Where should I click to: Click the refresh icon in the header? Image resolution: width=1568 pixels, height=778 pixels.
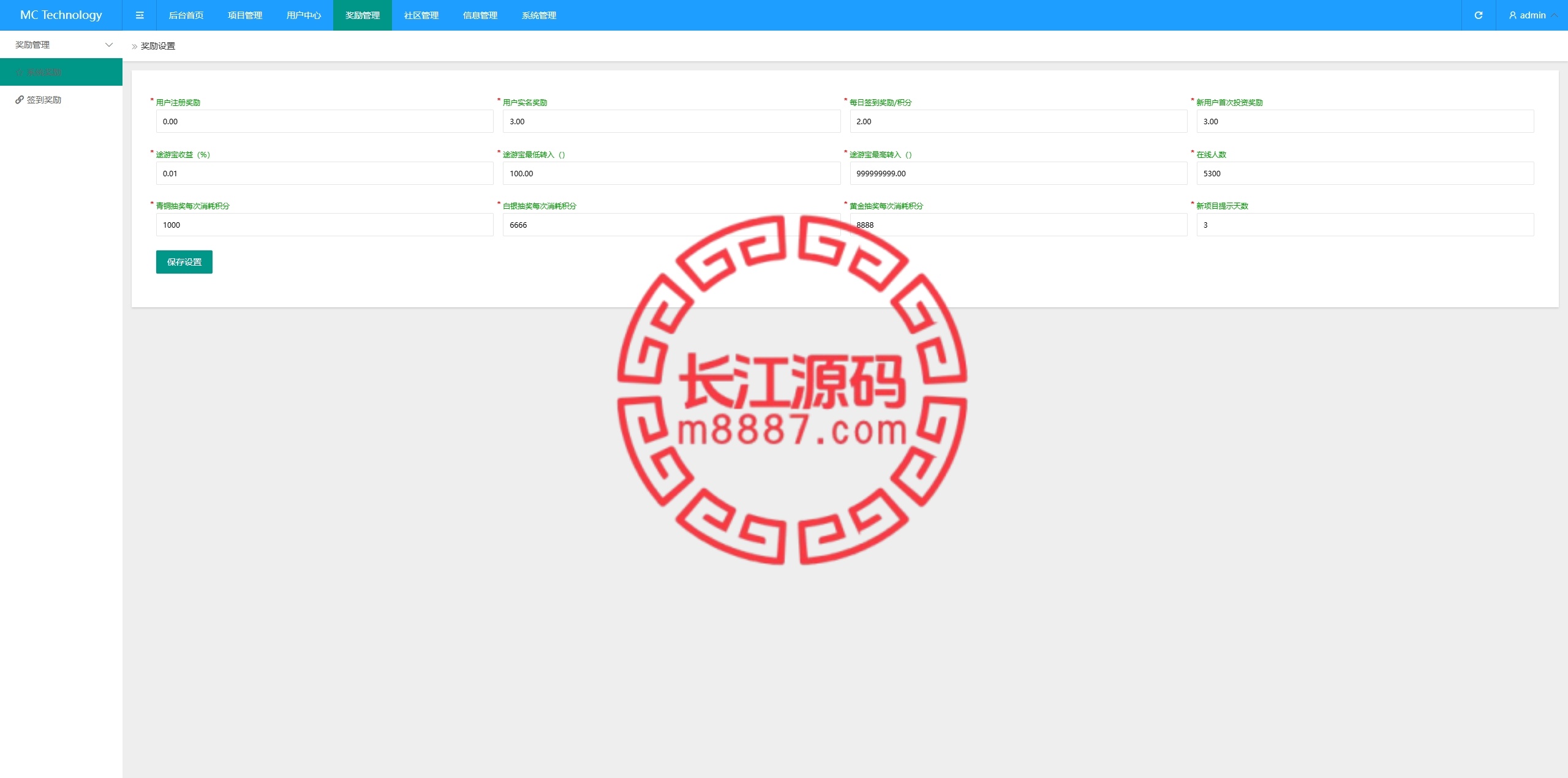point(1479,15)
